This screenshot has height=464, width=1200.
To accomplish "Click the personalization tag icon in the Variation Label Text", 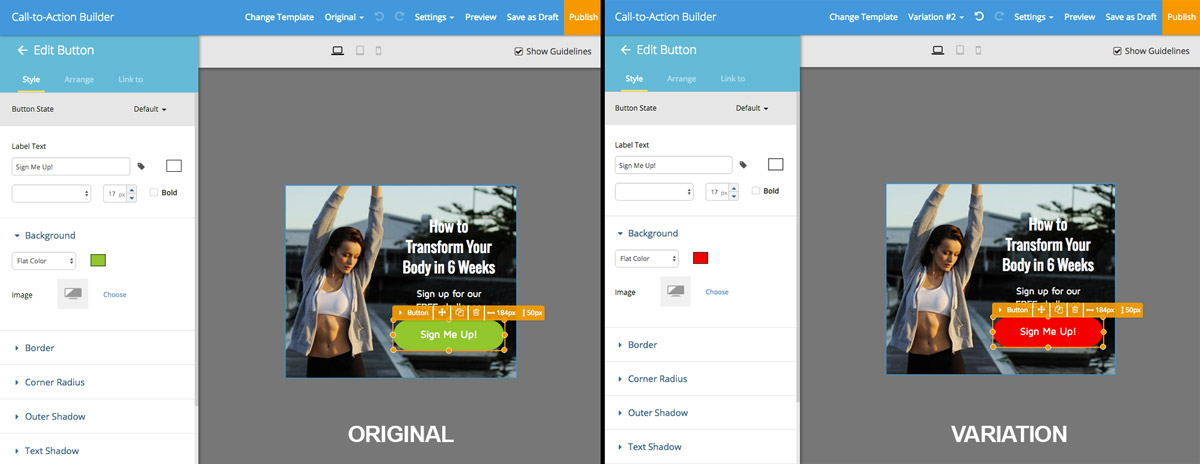I will pyautogui.click(x=744, y=164).
